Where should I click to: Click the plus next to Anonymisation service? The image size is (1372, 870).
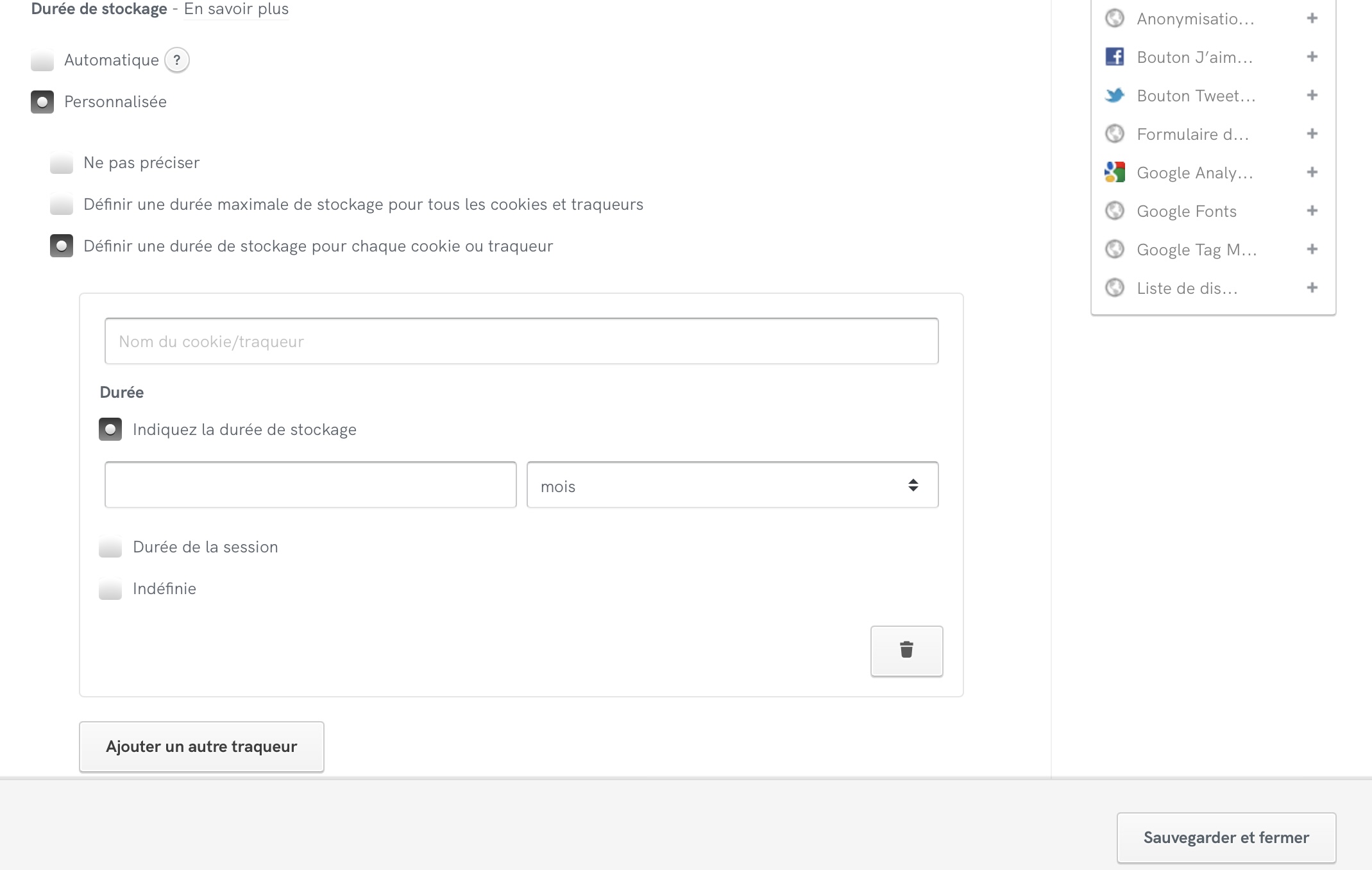tap(1312, 19)
